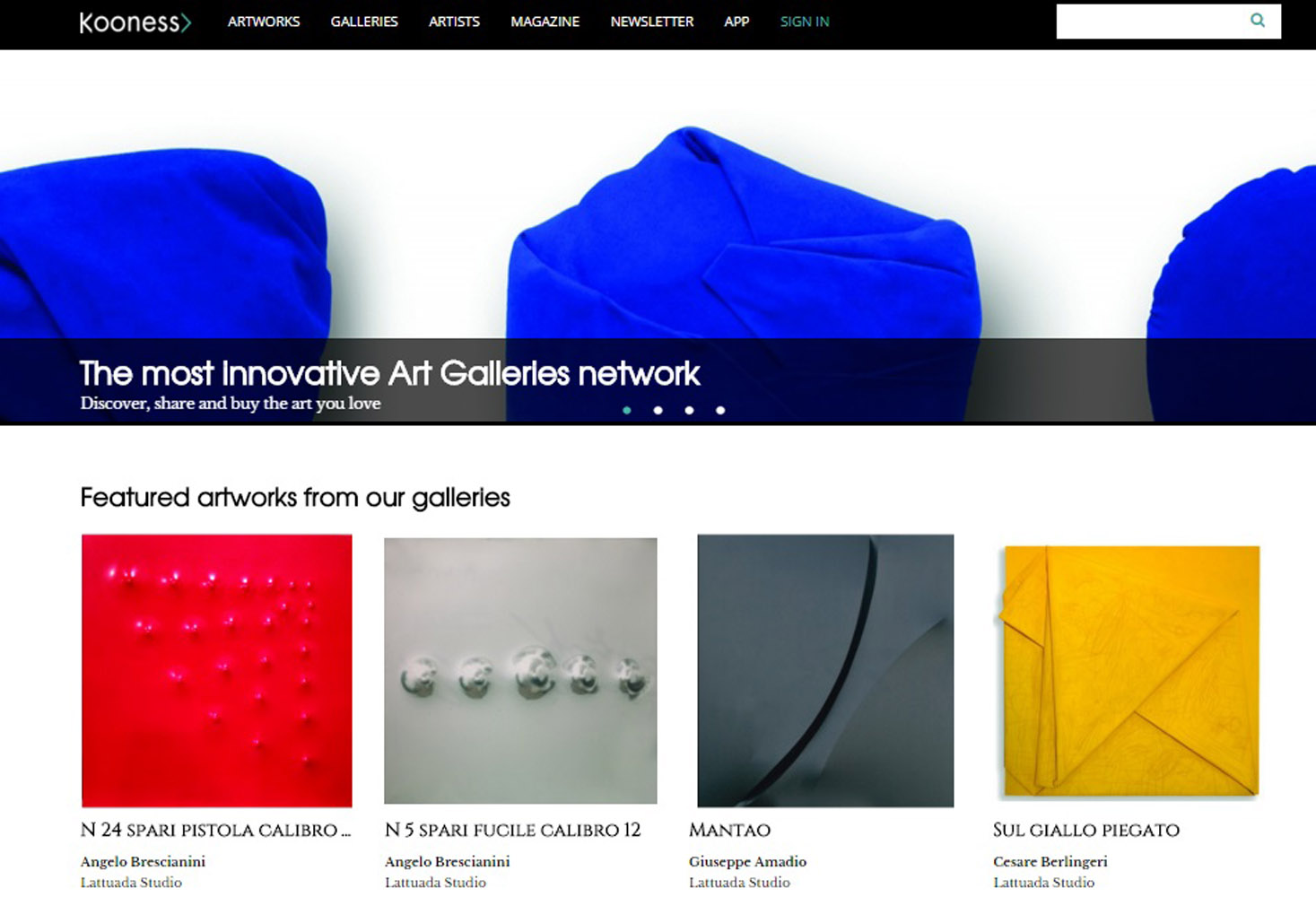This screenshot has height=897, width=1316.
Task: Select the second carousel slide dot
Action: coord(658,410)
